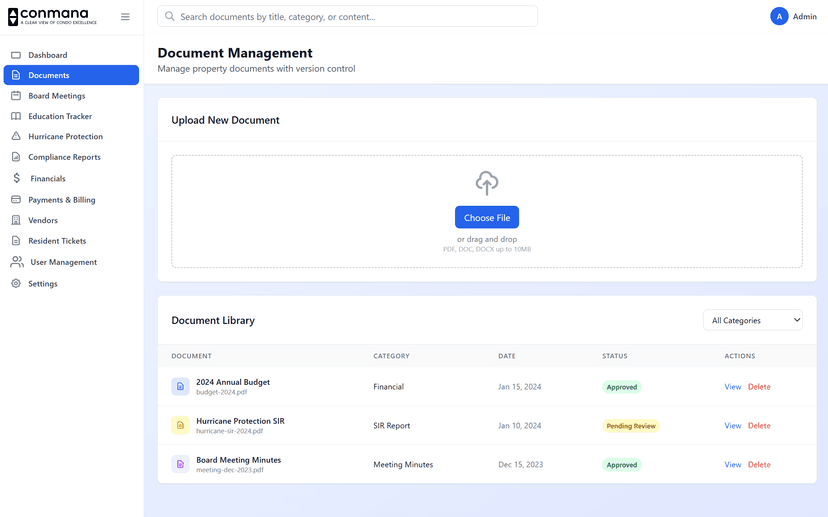828x517 pixels.
Task: Click the Admin avatar icon
Action: tap(779, 16)
